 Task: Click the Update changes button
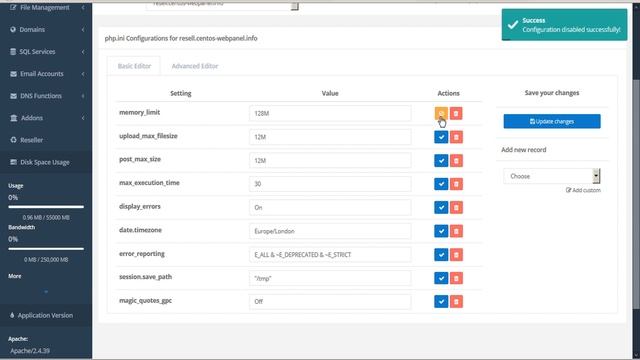pyautogui.click(x=552, y=121)
